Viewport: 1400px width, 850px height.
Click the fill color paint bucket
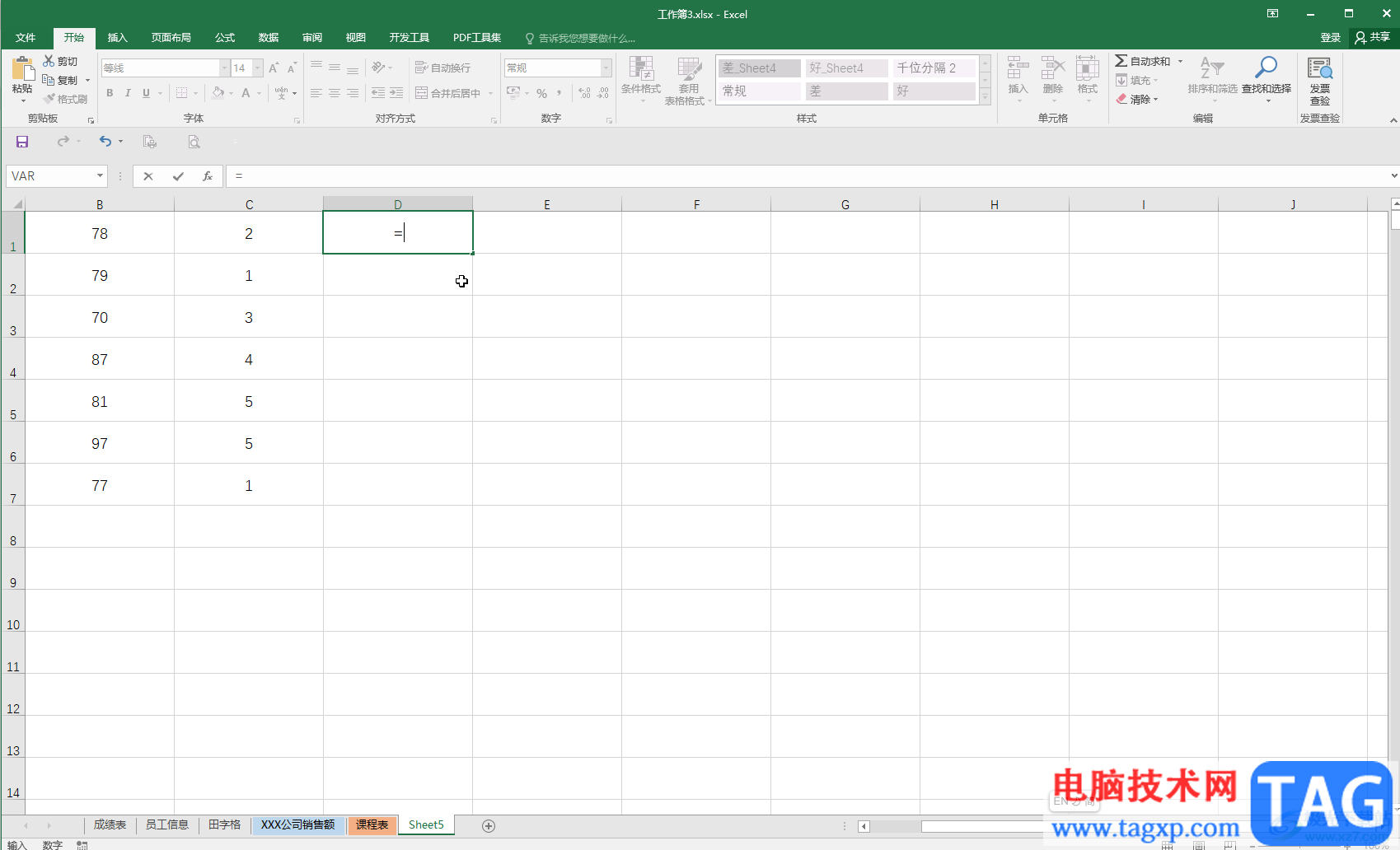point(218,93)
